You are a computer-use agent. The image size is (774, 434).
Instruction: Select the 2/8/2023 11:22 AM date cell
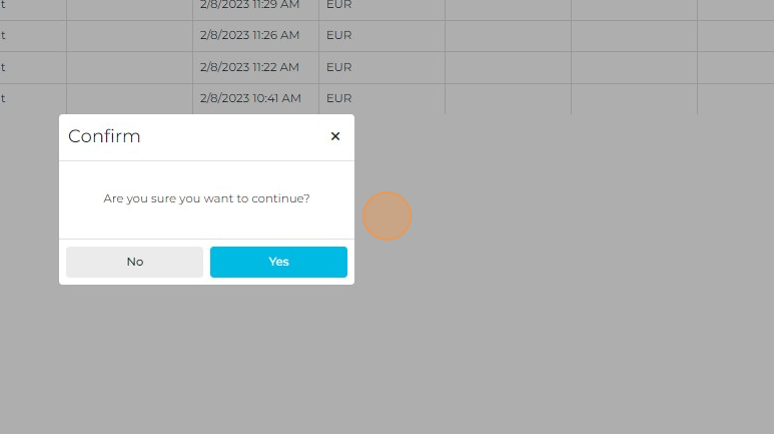click(250, 67)
